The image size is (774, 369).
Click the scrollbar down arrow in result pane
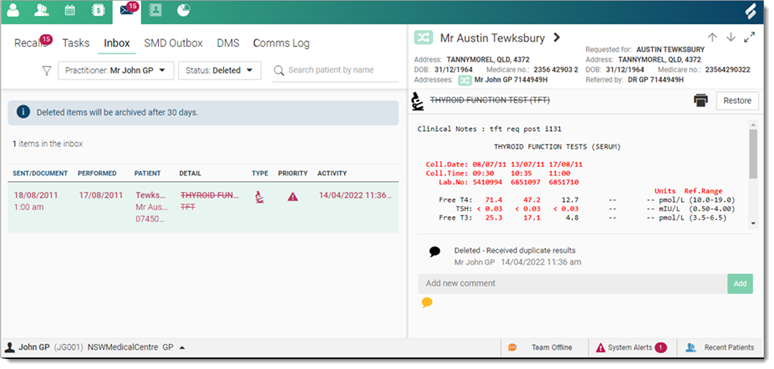(753, 223)
